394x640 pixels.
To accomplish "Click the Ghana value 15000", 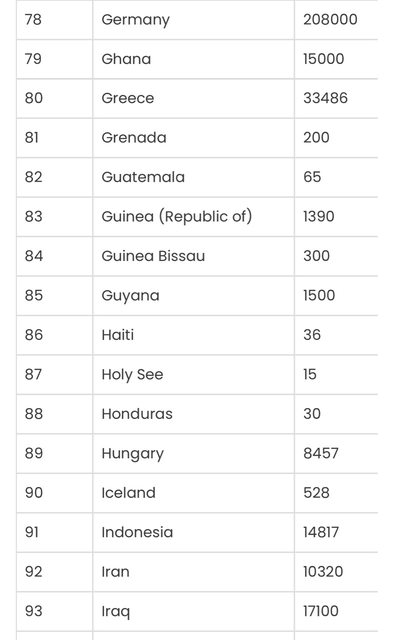I will tap(323, 59).
